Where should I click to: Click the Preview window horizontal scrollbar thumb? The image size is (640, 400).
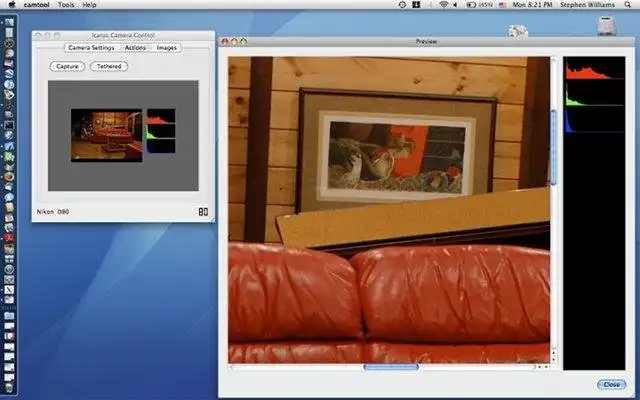(391, 367)
